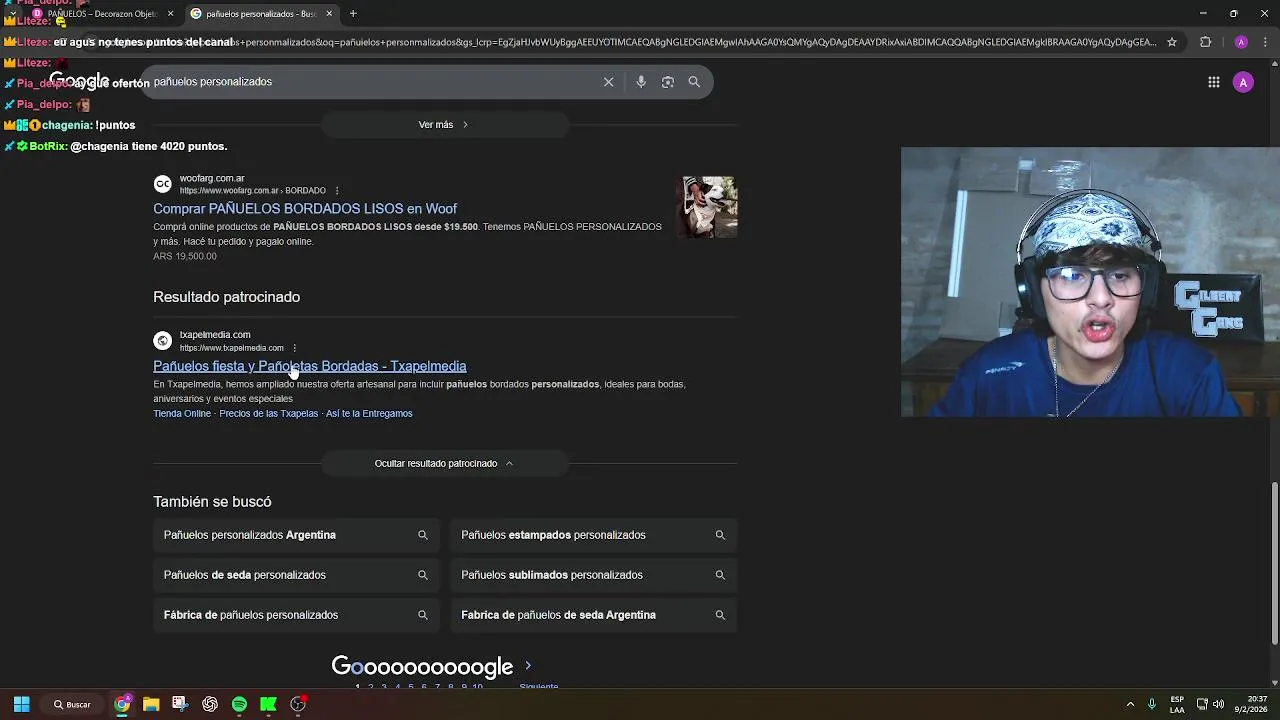Open a new tab with the plus button
The image size is (1280, 720).
coord(353,14)
